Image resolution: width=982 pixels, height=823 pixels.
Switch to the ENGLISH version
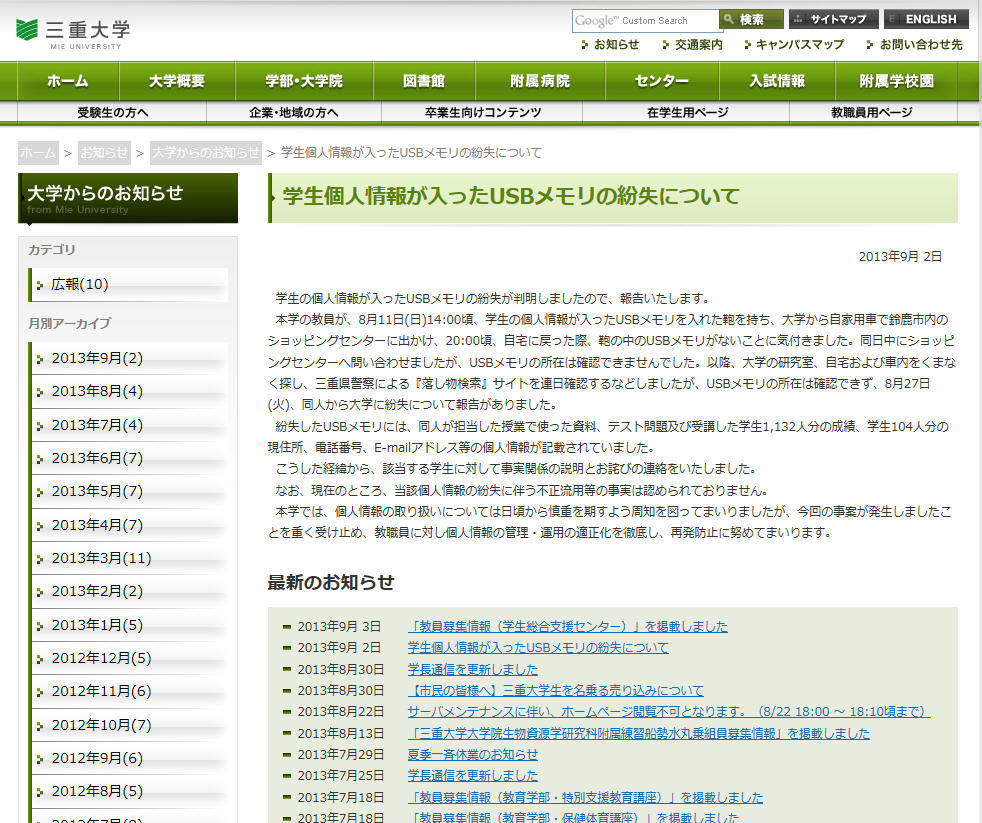[x=926, y=20]
